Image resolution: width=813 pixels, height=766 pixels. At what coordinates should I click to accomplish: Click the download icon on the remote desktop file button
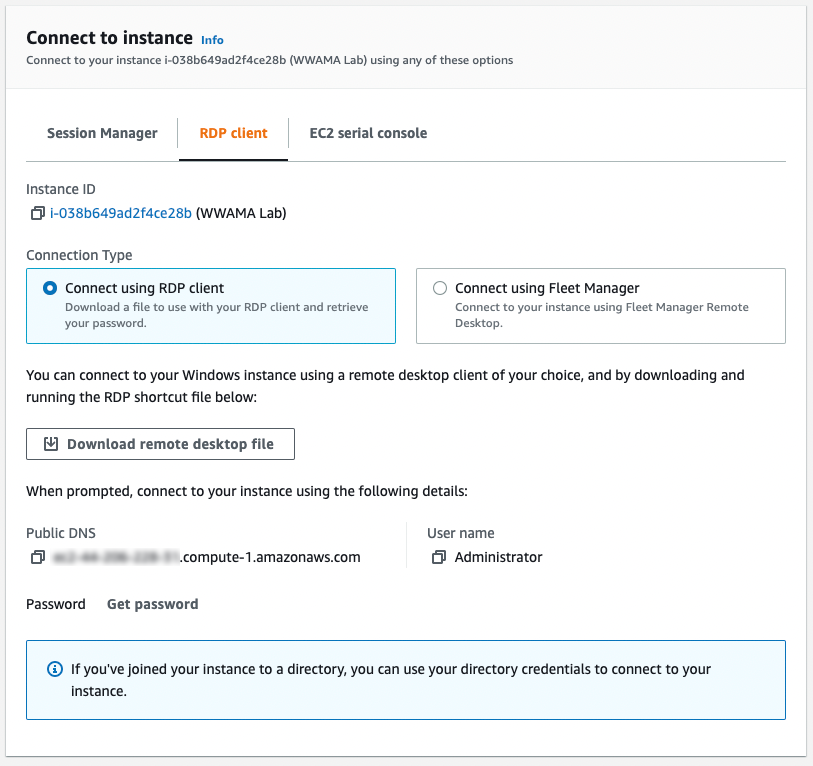pos(51,444)
